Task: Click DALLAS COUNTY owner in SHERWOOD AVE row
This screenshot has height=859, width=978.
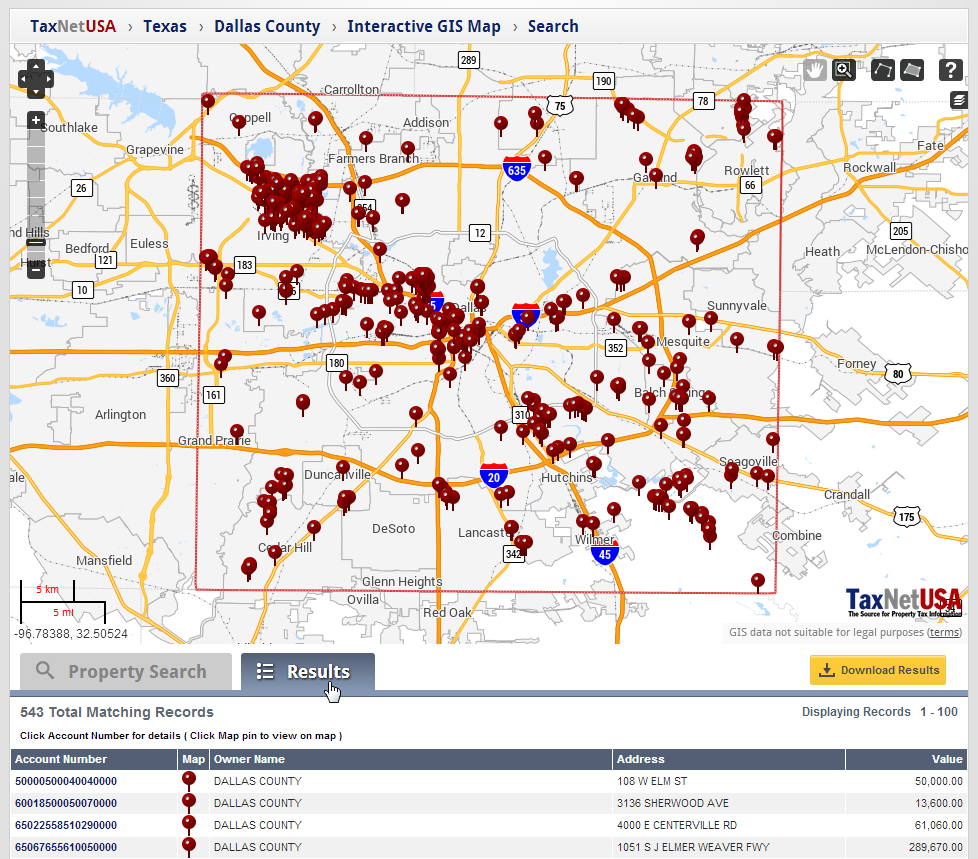Action: pos(258,803)
